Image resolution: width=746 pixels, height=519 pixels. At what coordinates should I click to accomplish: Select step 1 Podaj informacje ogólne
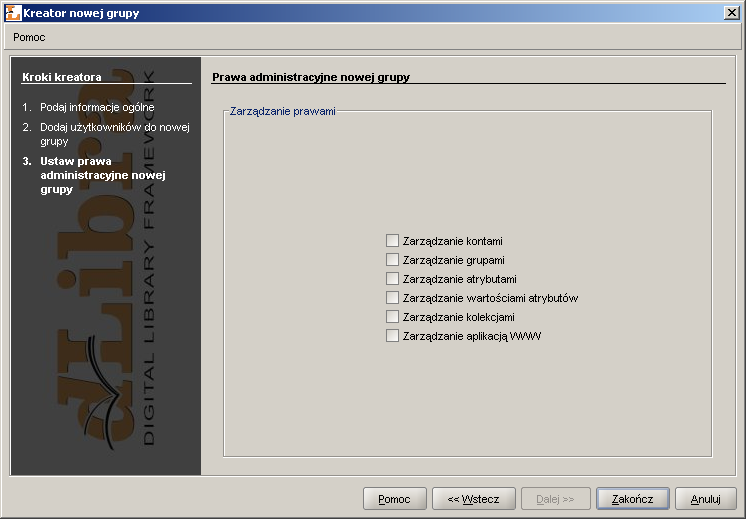[x=88, y=107]
